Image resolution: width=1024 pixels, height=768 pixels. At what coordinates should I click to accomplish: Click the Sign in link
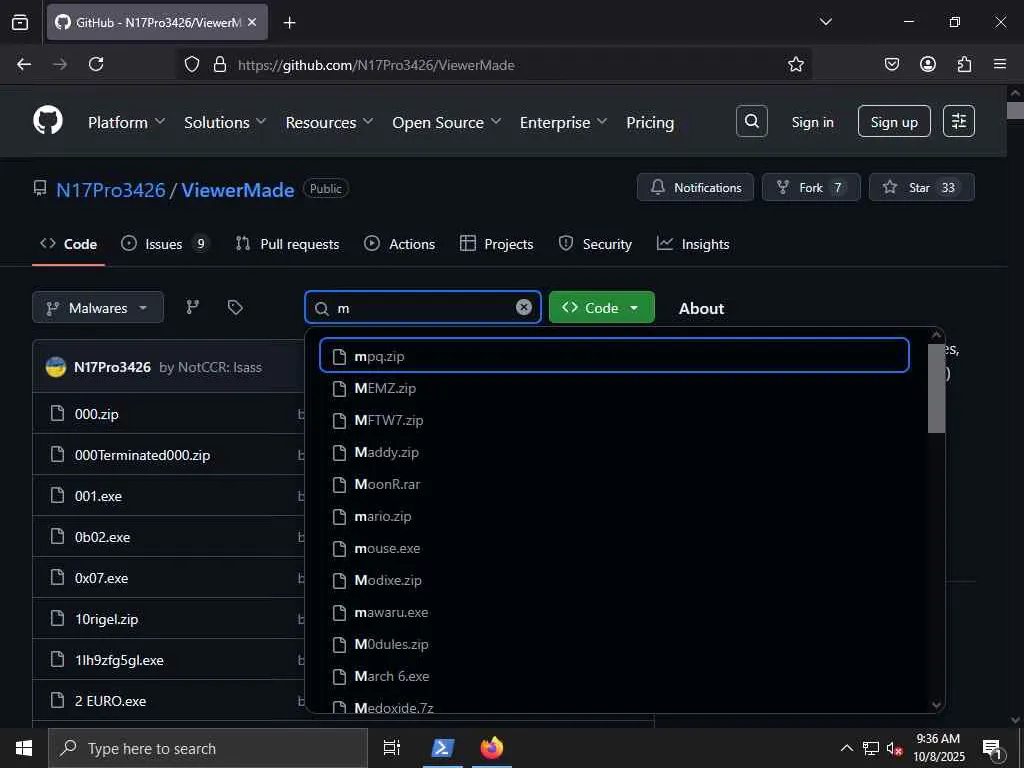812,122
